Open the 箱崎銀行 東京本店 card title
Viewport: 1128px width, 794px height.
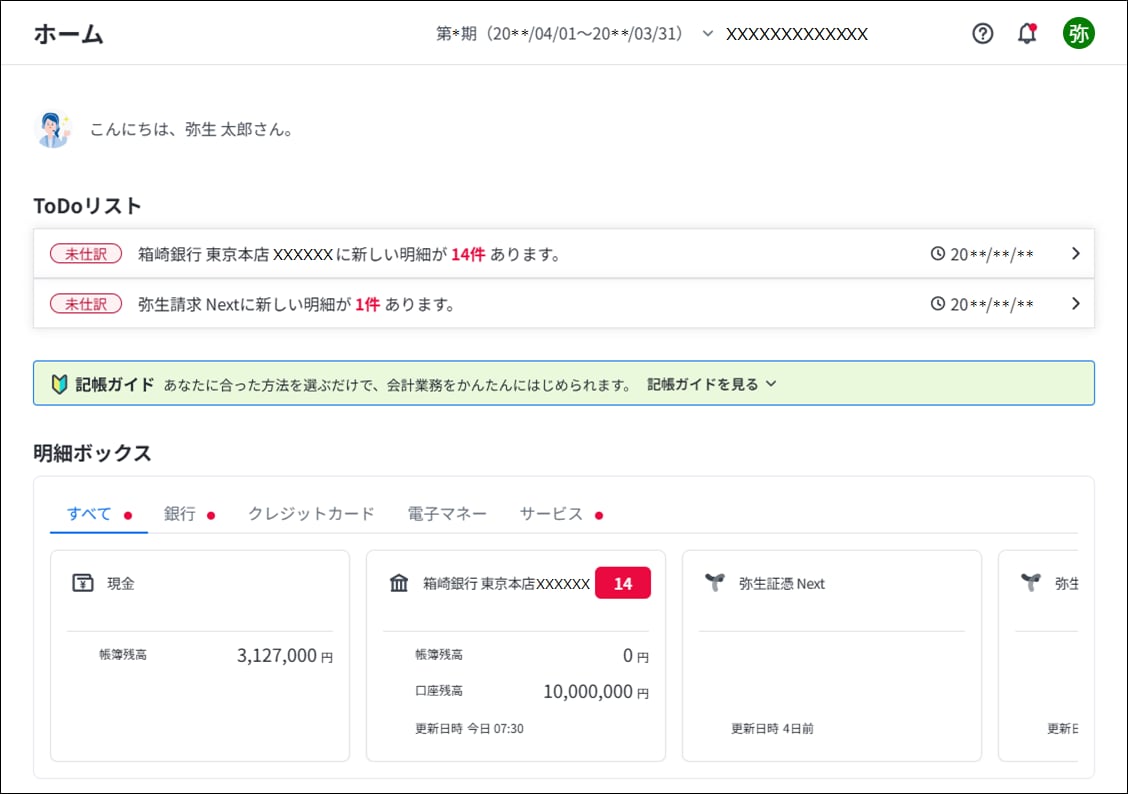tap(506, 583)
